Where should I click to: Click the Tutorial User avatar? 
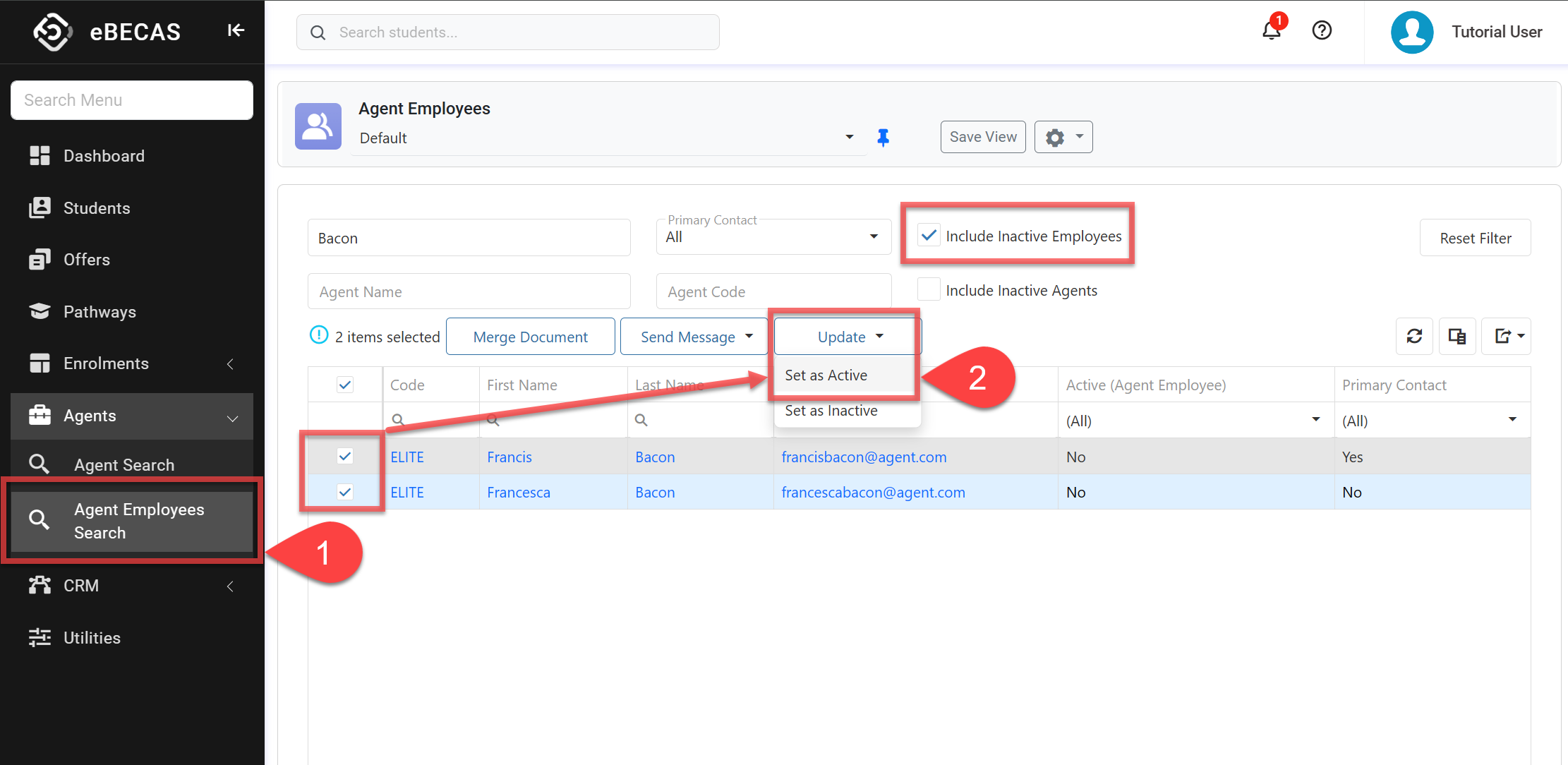(x=1412, y=32)
